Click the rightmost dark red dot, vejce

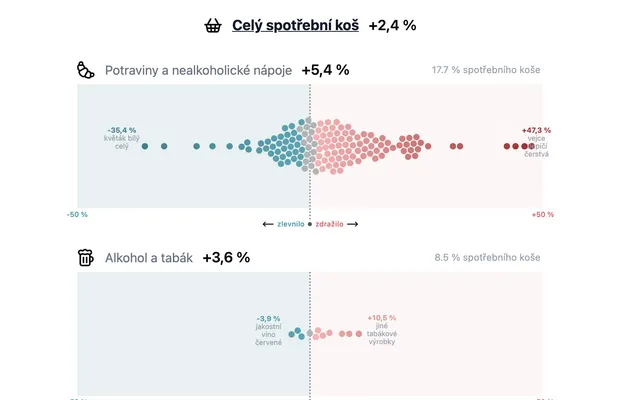tap(531, 146)
